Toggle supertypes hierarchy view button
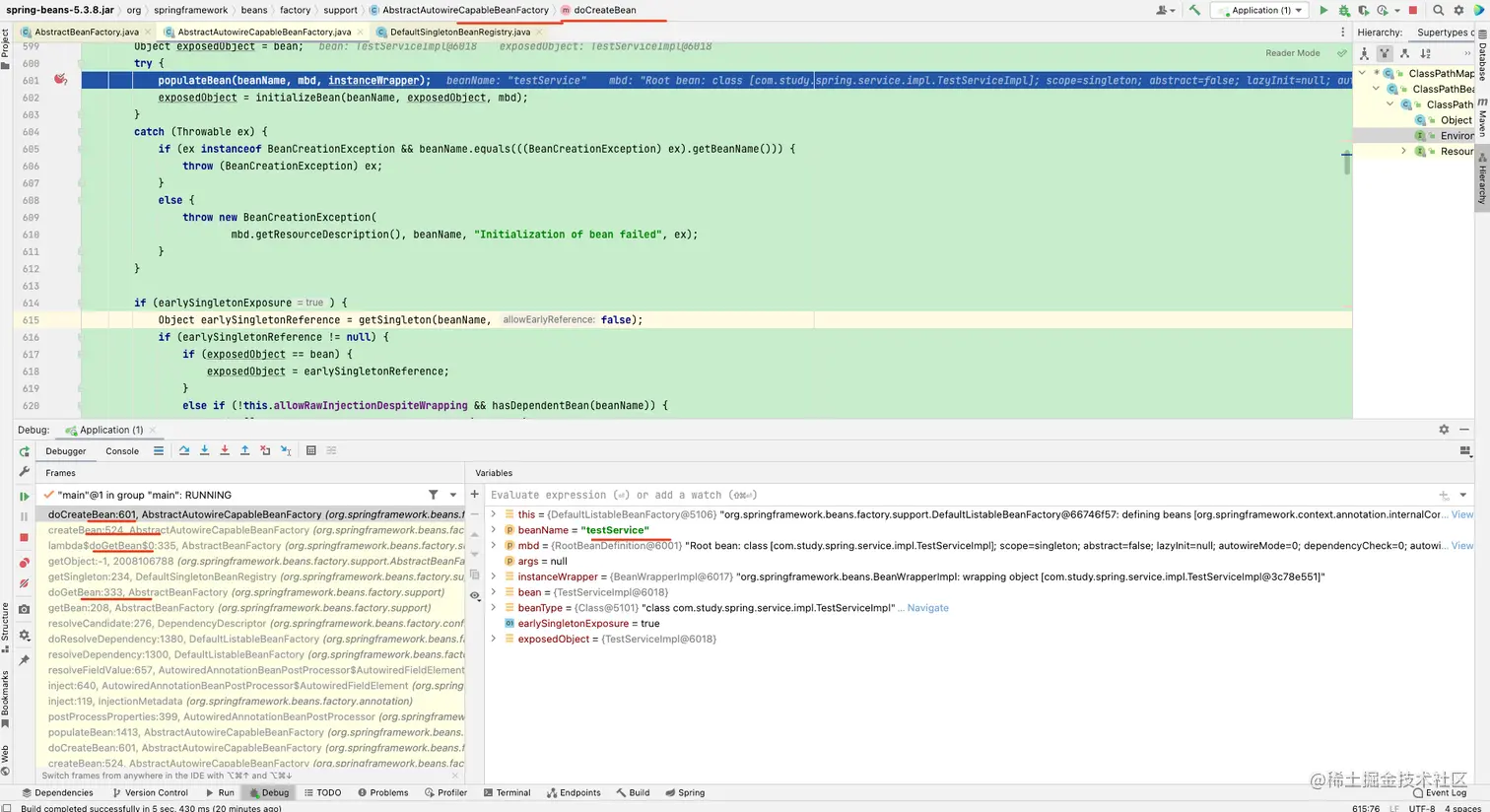 point(1385,53)
